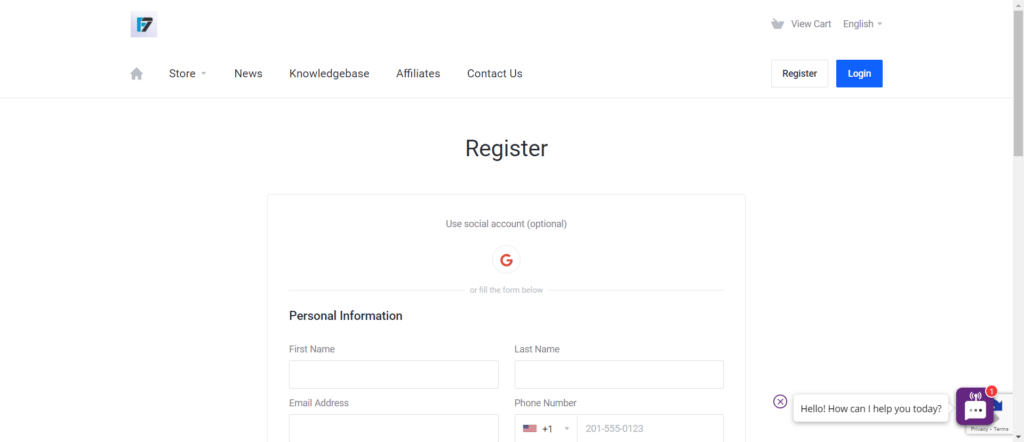This screenshot has height=442, width=1024.
Task: Navigate to Knowledgebase
Action: point(329,73)
